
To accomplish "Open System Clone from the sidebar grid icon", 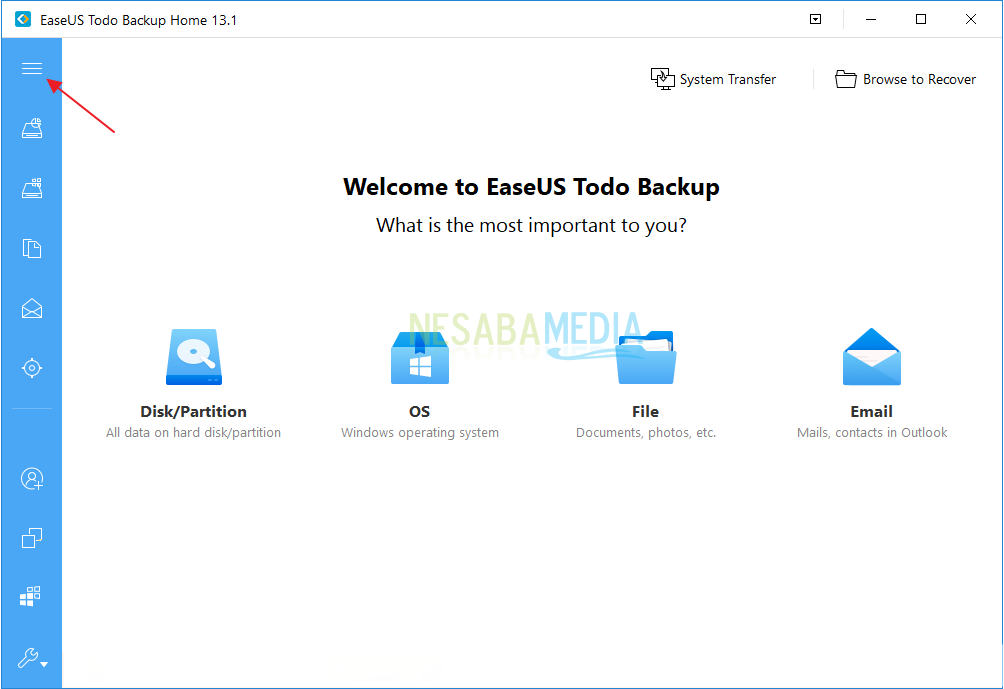I will (x=31, y=596).
